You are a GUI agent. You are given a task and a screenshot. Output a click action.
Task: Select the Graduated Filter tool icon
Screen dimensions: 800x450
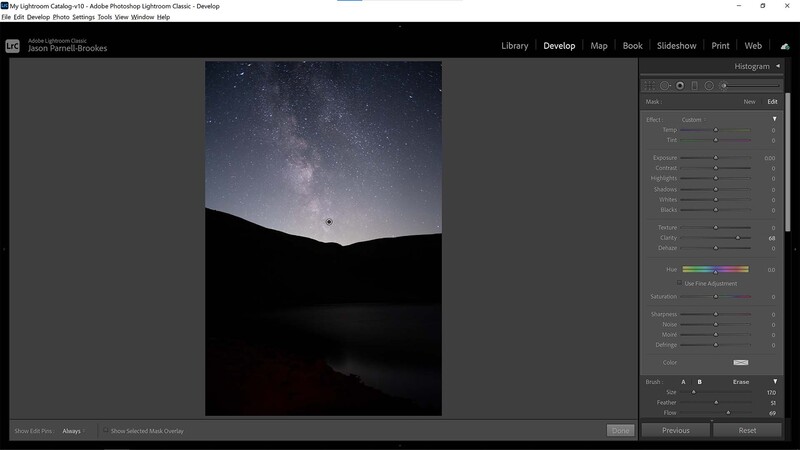point(694,86)
